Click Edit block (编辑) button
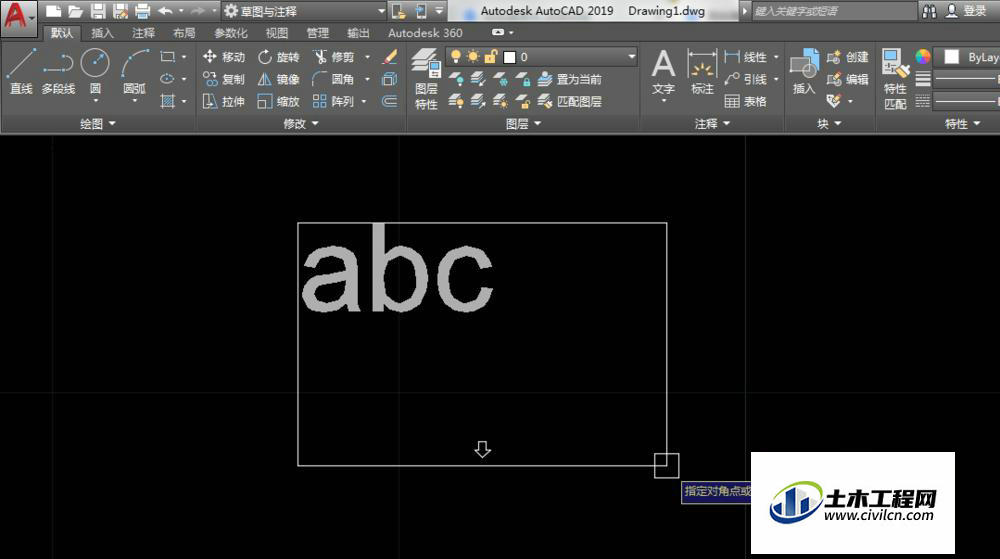 point(848,79)
